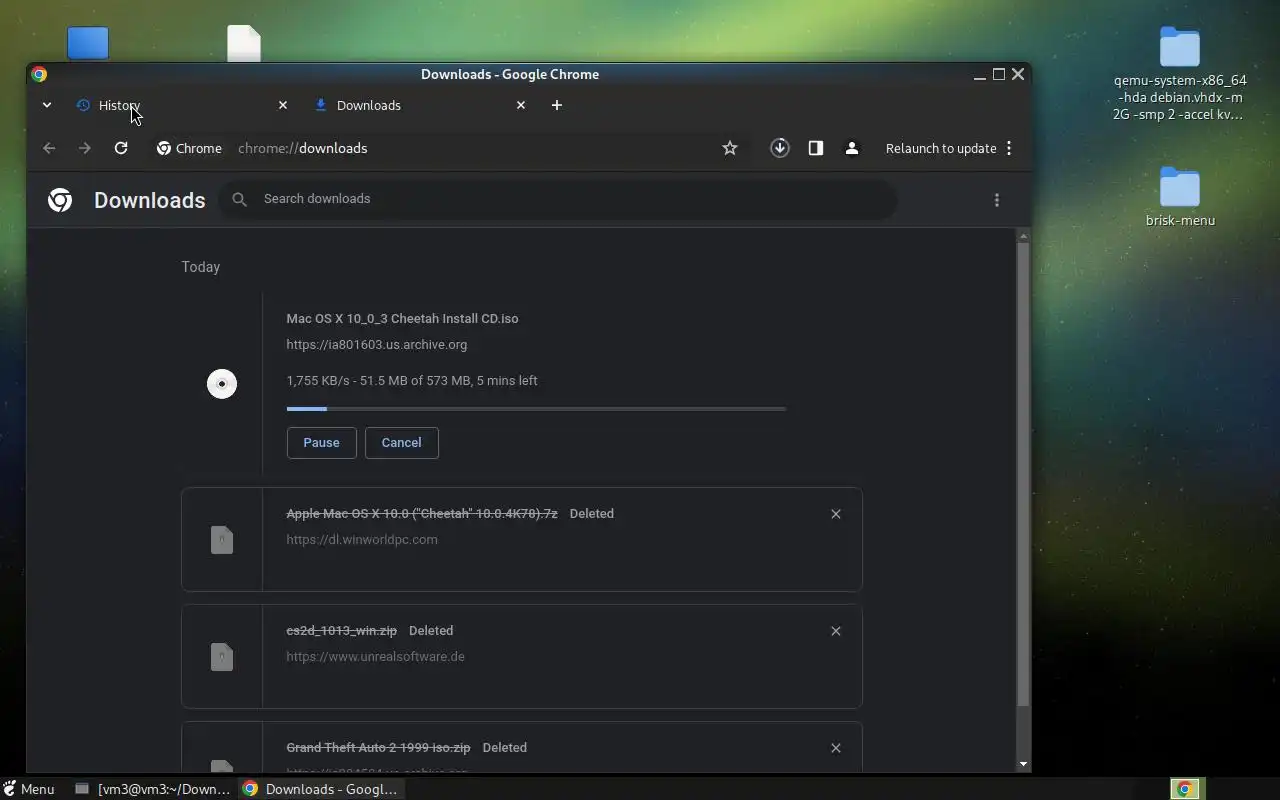Click Relaunch to update
This screenshot has height=800, width=1280.
(941, 148)
